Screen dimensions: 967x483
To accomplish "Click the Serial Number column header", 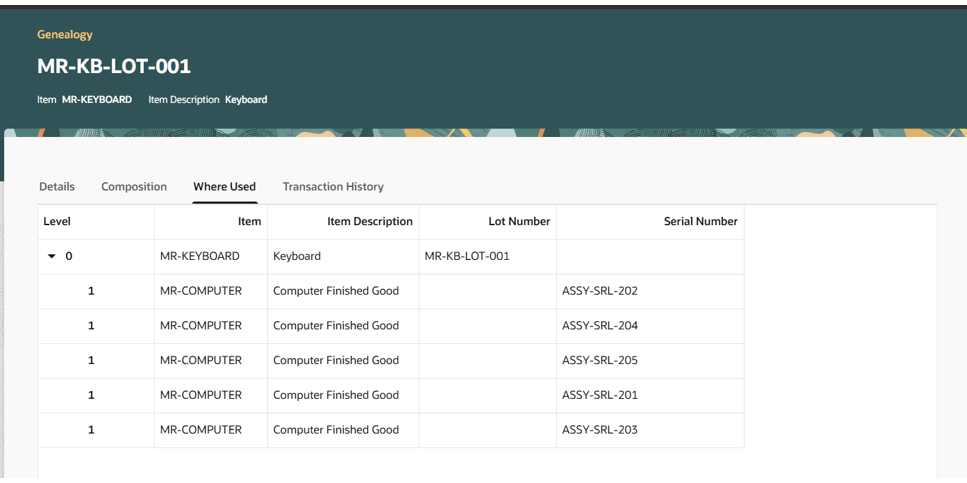I will [x=700, y=222].
